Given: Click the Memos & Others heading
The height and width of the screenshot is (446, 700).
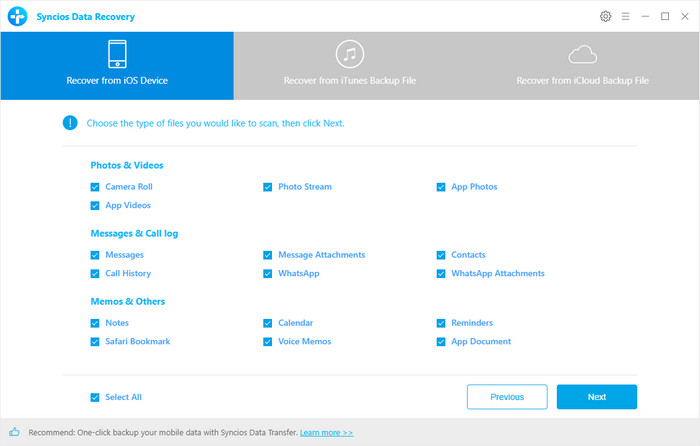Looking at the screenshot, I should [x=128, y=301].
